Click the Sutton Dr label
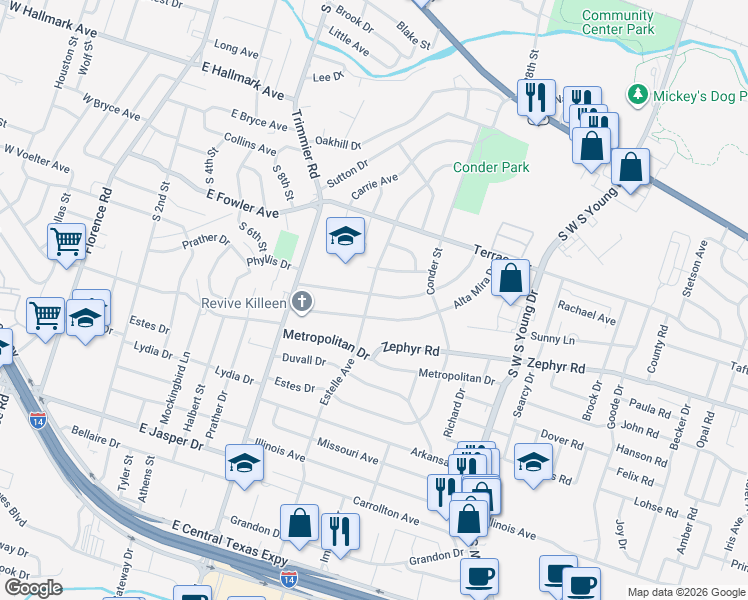Image resolution: width=748 pixels, height=600 pixels. 347,174
